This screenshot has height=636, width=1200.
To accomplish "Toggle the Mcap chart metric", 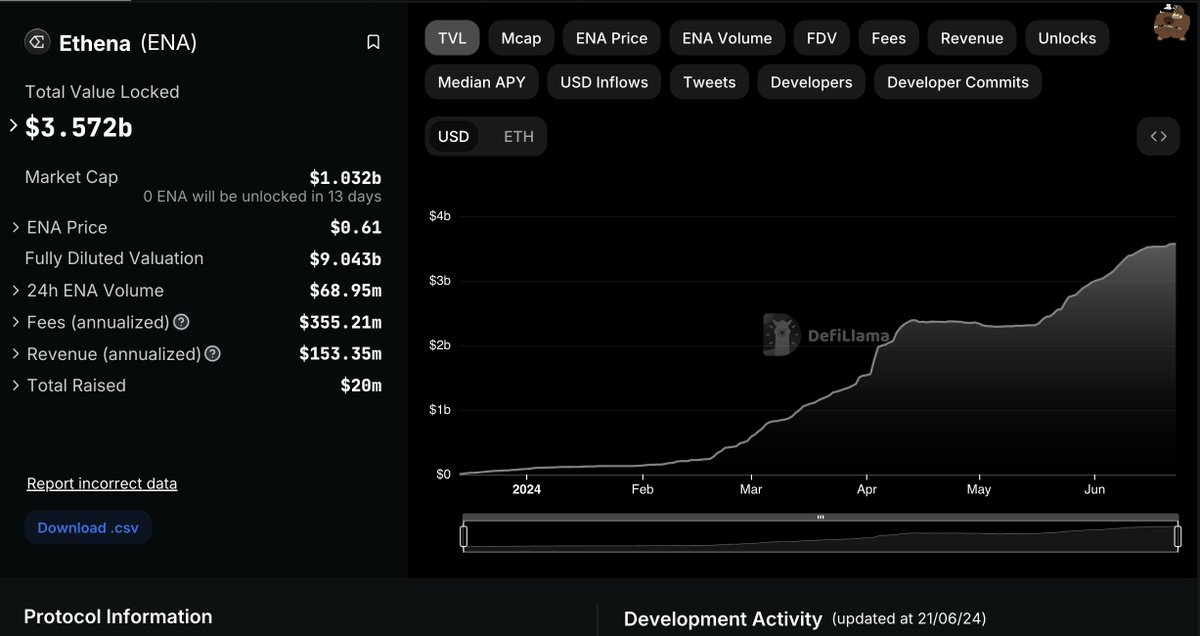I will point(521,38).
